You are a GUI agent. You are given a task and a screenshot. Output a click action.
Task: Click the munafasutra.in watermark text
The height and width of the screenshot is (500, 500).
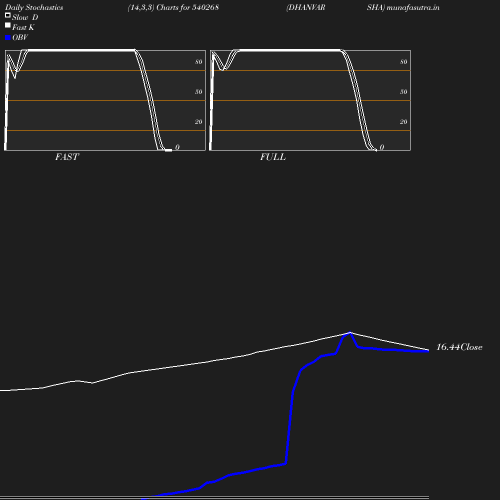click(413, 7)
